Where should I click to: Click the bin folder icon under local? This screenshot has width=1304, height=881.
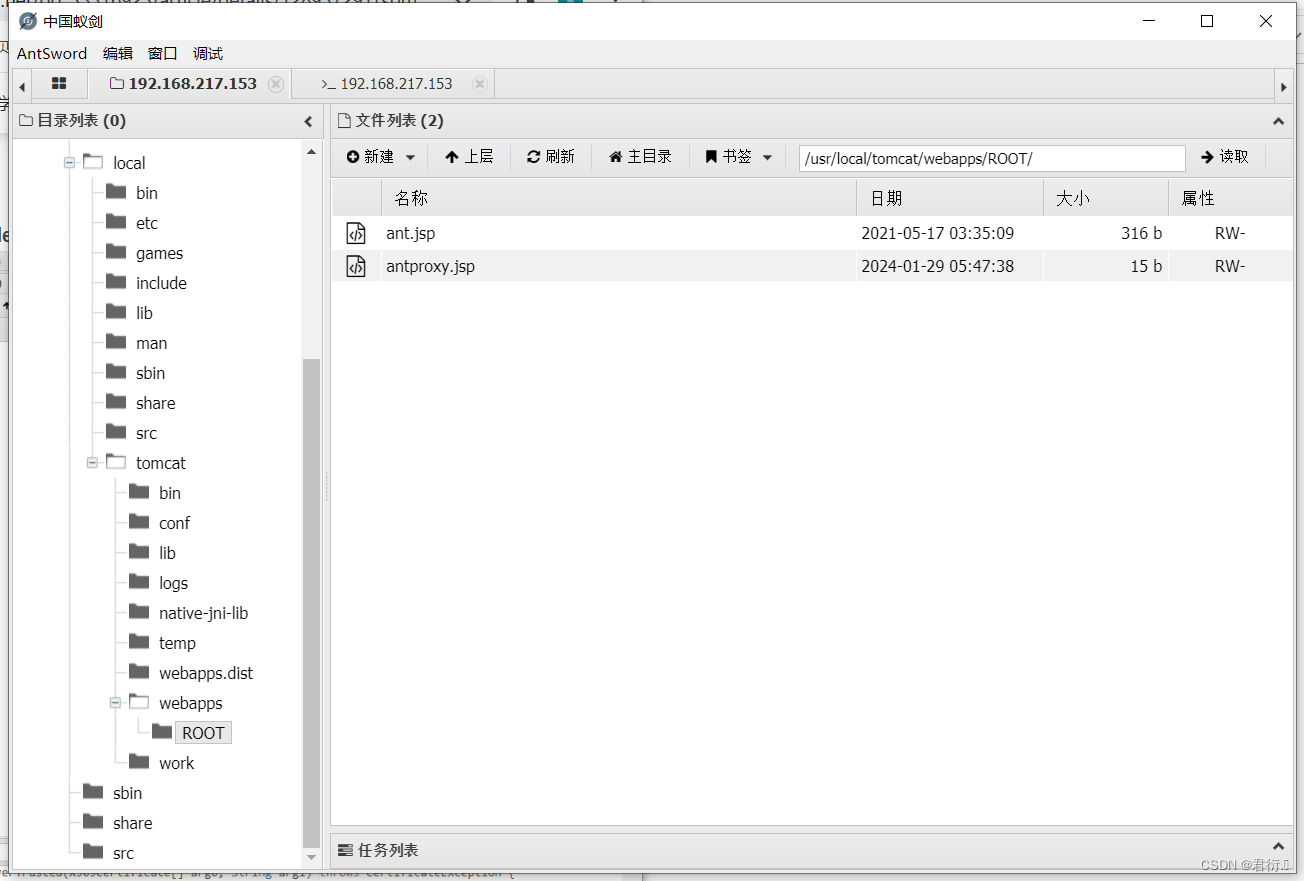(117, 192)
